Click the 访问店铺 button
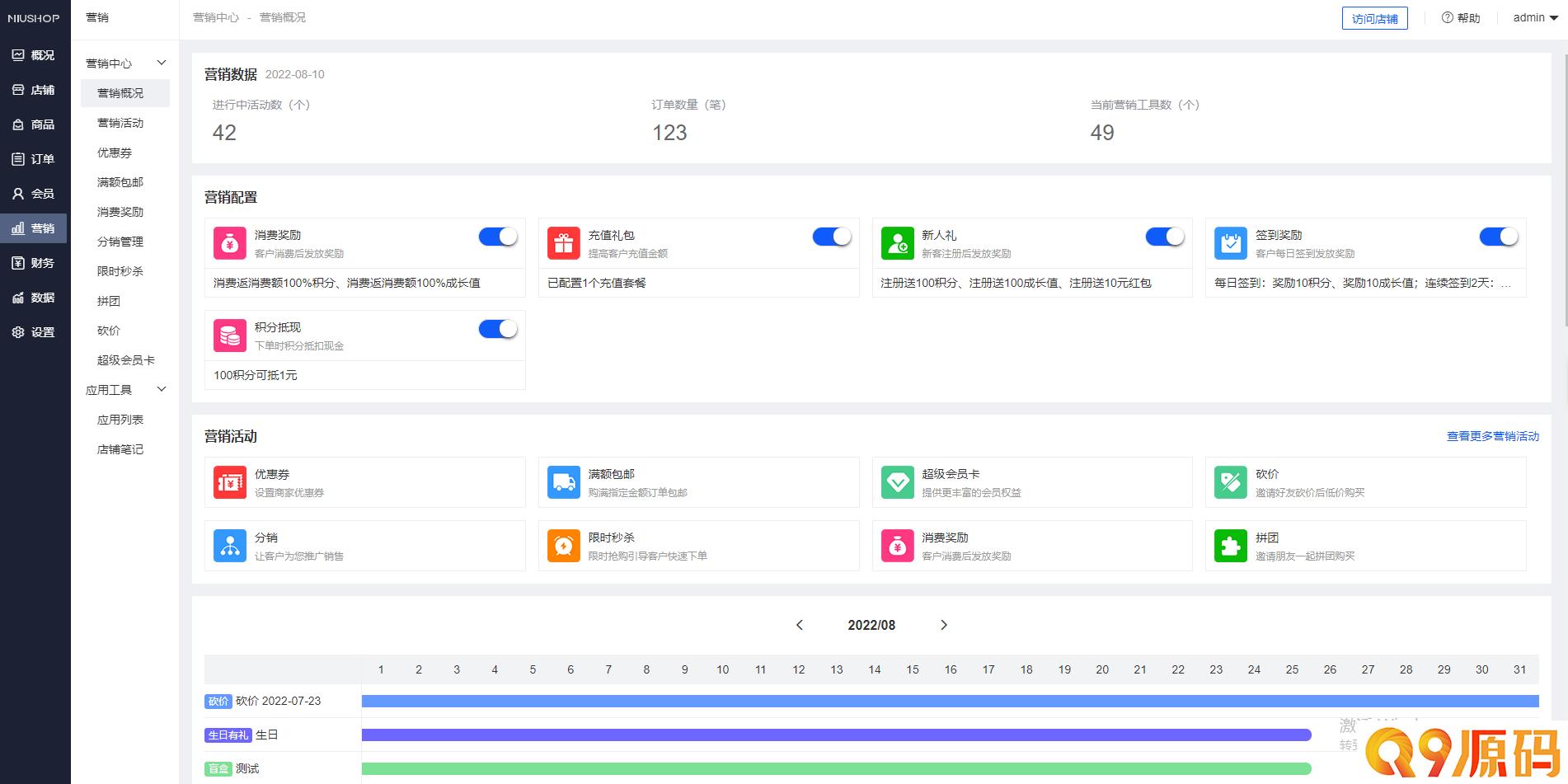This screenshot has height=784, width=1568. (1374, 18)
